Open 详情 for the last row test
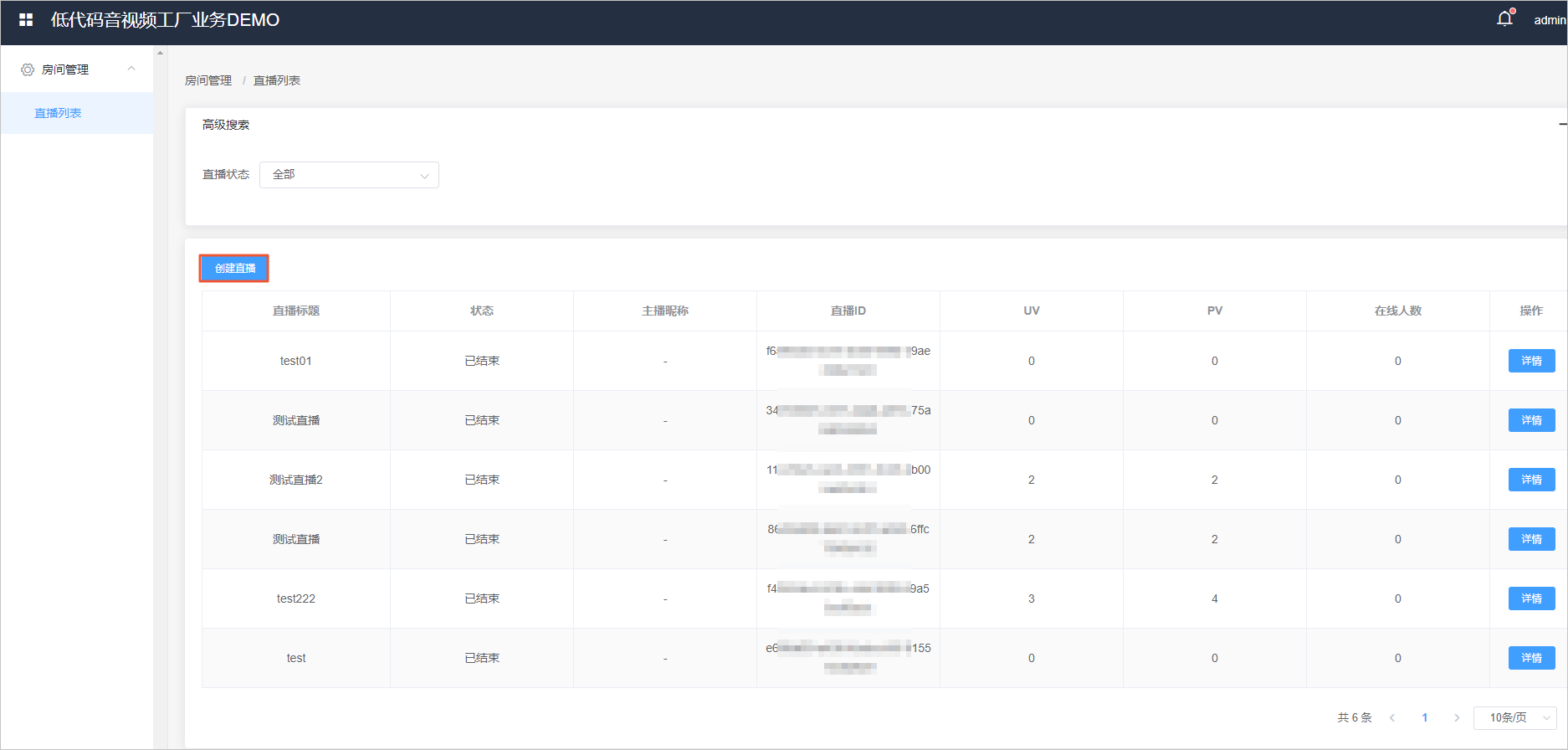This screenshot has width=1568, height=750. pyautogui.click(x=1531, y=658)
